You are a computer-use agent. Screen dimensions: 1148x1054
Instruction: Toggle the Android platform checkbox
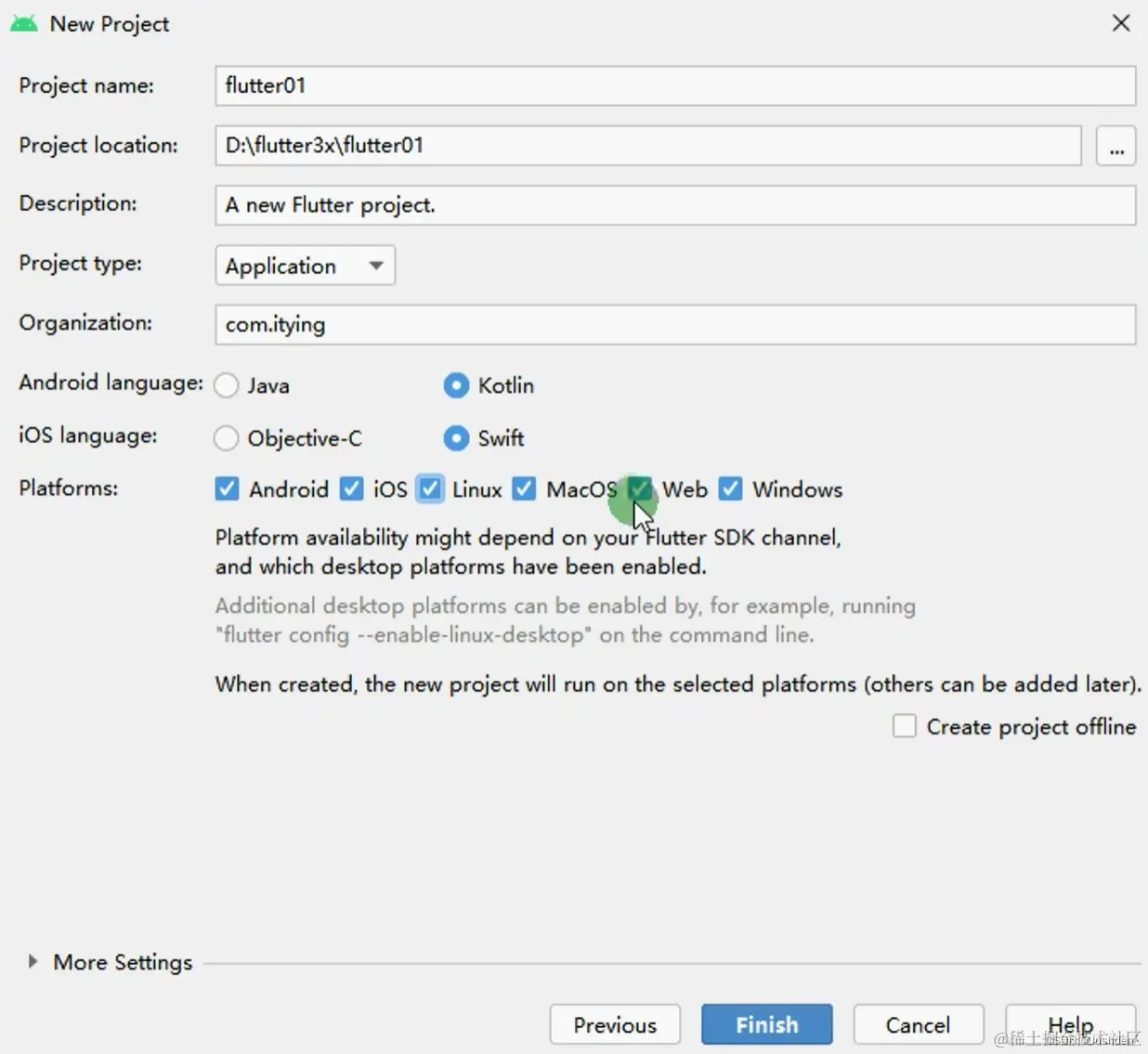pos(227,488)
